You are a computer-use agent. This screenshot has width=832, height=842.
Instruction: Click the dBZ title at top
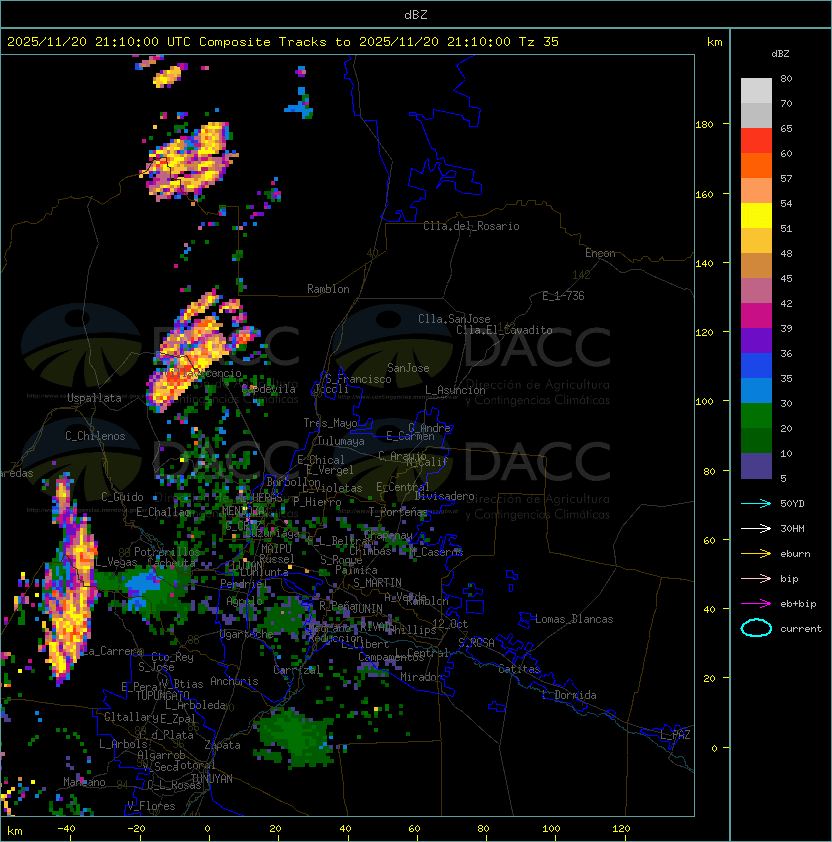point(416,14)
